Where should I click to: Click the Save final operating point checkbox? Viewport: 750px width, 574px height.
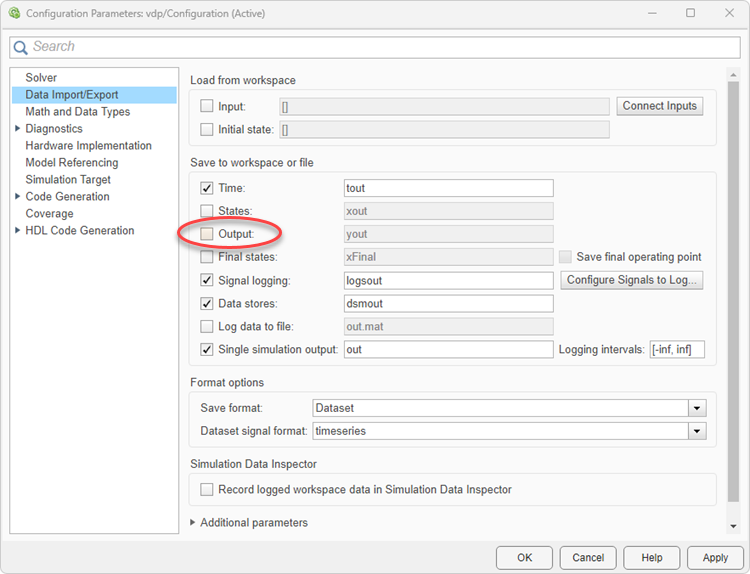pos(565,257)
